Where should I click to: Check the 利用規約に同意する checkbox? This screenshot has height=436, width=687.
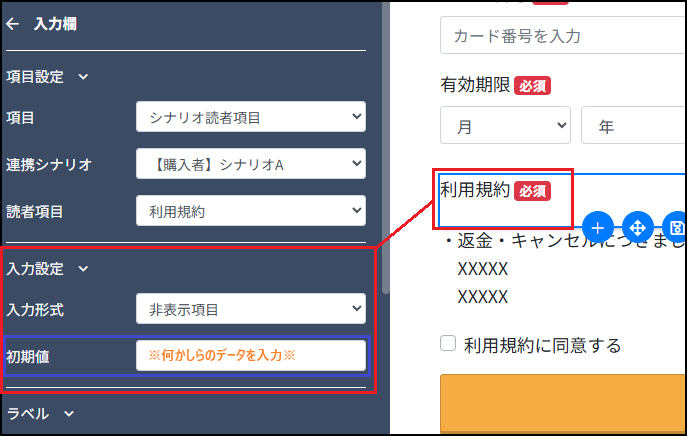click(449, 344)
